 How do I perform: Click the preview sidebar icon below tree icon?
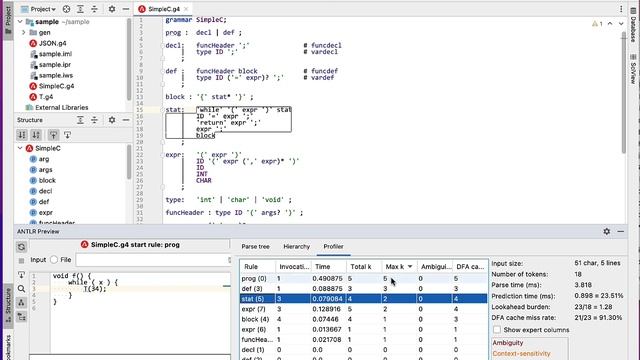click(x=22, y=317)
